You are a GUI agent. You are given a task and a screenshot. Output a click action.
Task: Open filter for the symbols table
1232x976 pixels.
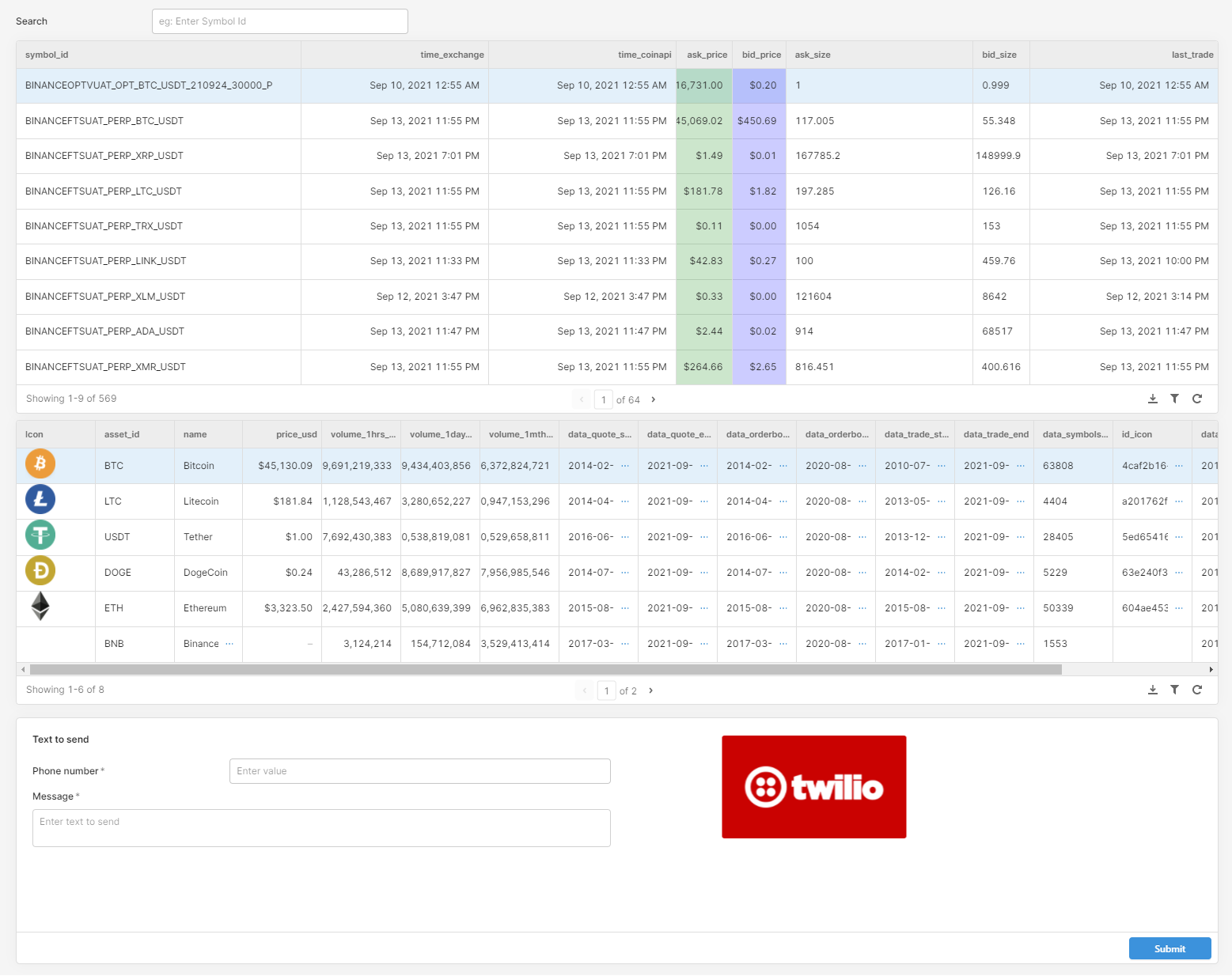(1175, 399)
